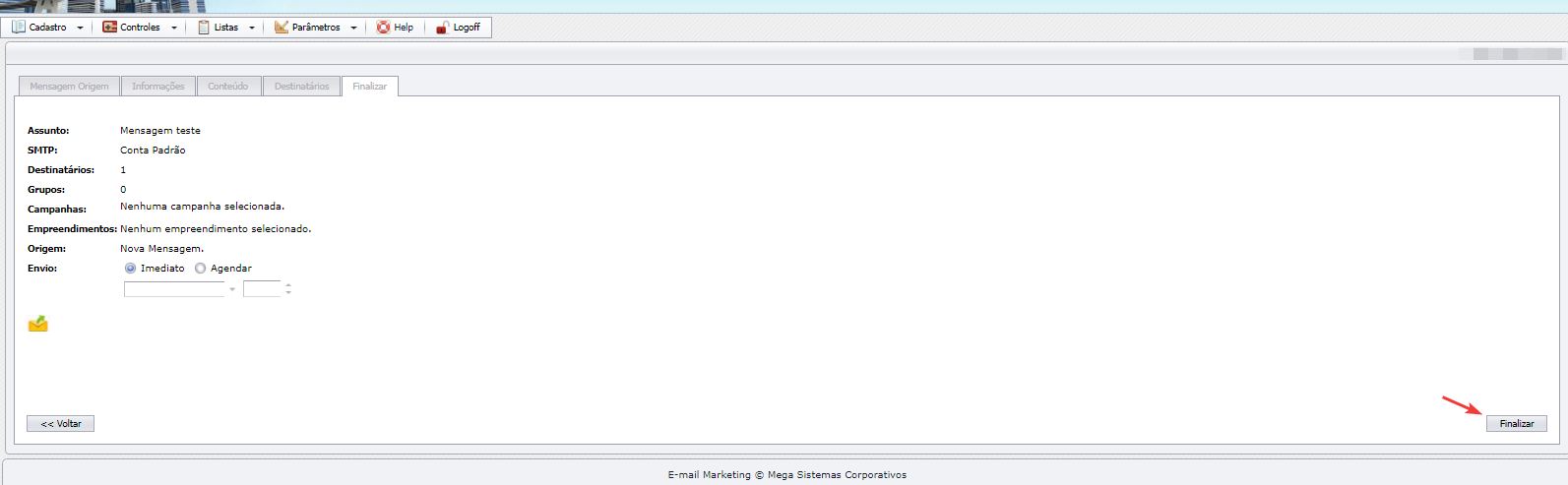Click the send test email envelope icon
Viewport: 1568px width, 485px height.
[x=38, y=324]
